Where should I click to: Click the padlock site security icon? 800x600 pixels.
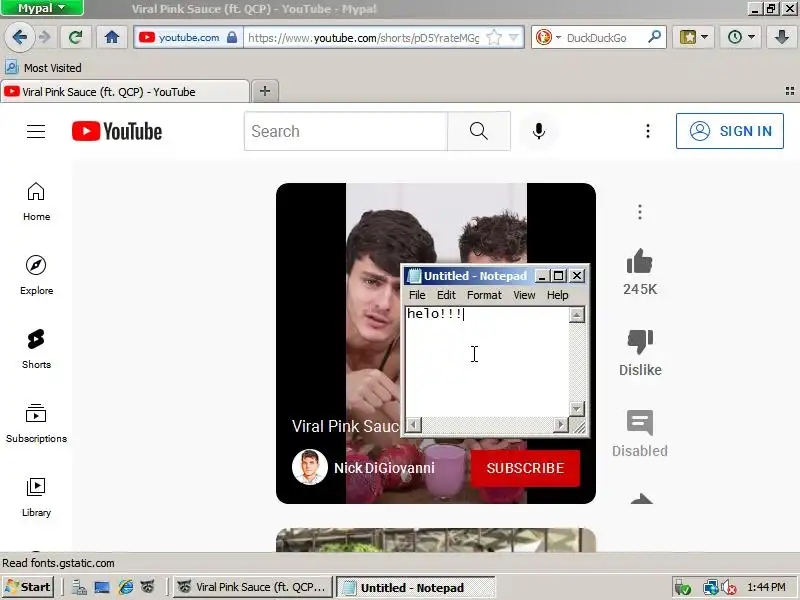pos(232,37)
